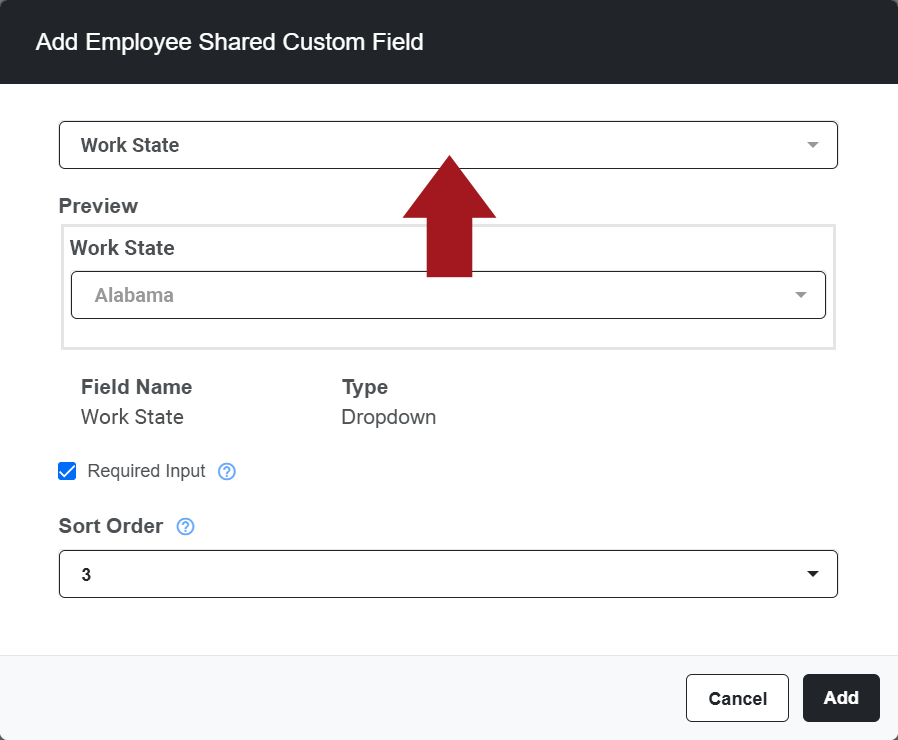898x740 pixels.
Task: Click the Preview section label
Action: [x=98, y=206]
